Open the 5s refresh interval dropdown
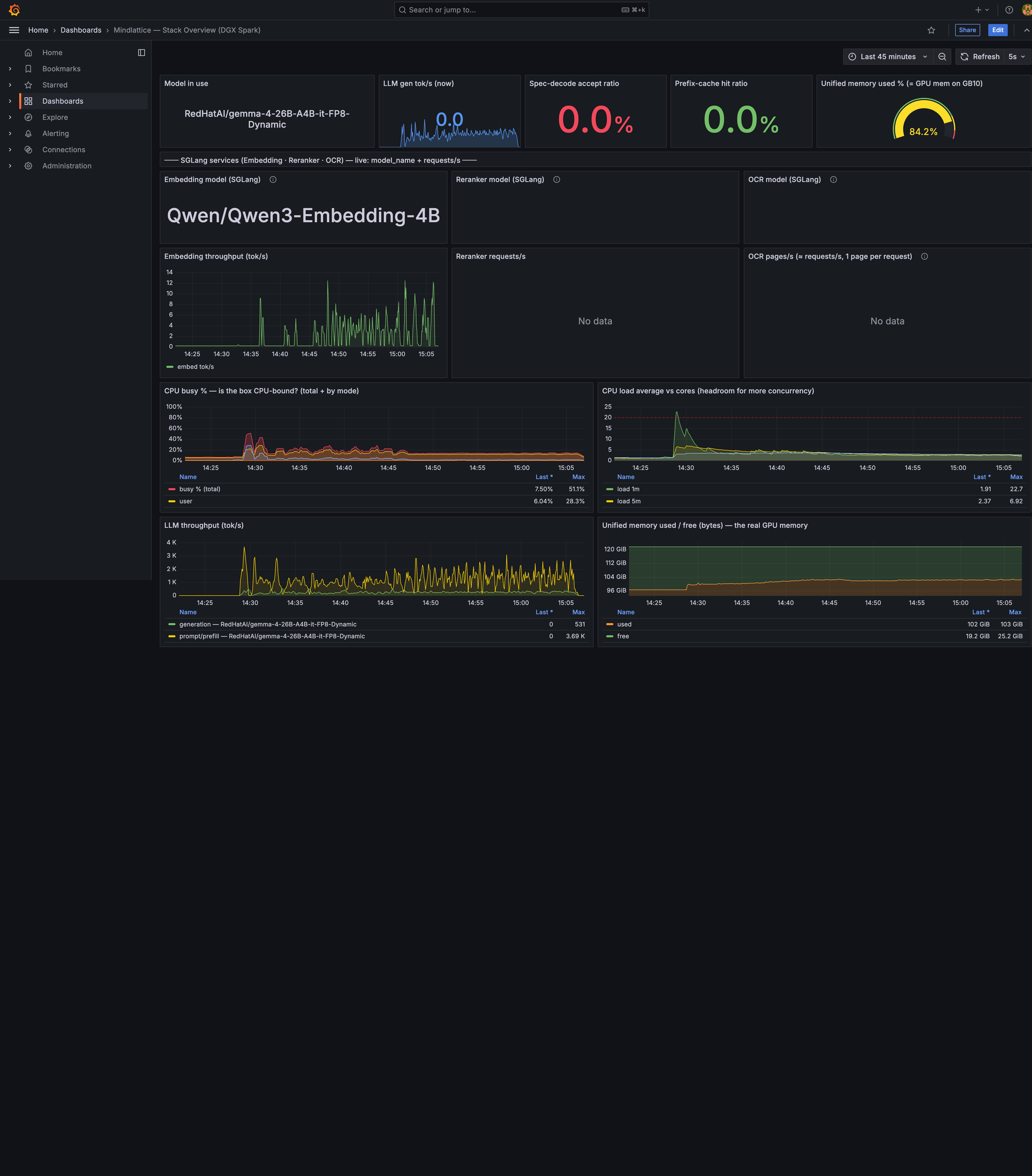1032x1176 pixels. point(1017,56)
